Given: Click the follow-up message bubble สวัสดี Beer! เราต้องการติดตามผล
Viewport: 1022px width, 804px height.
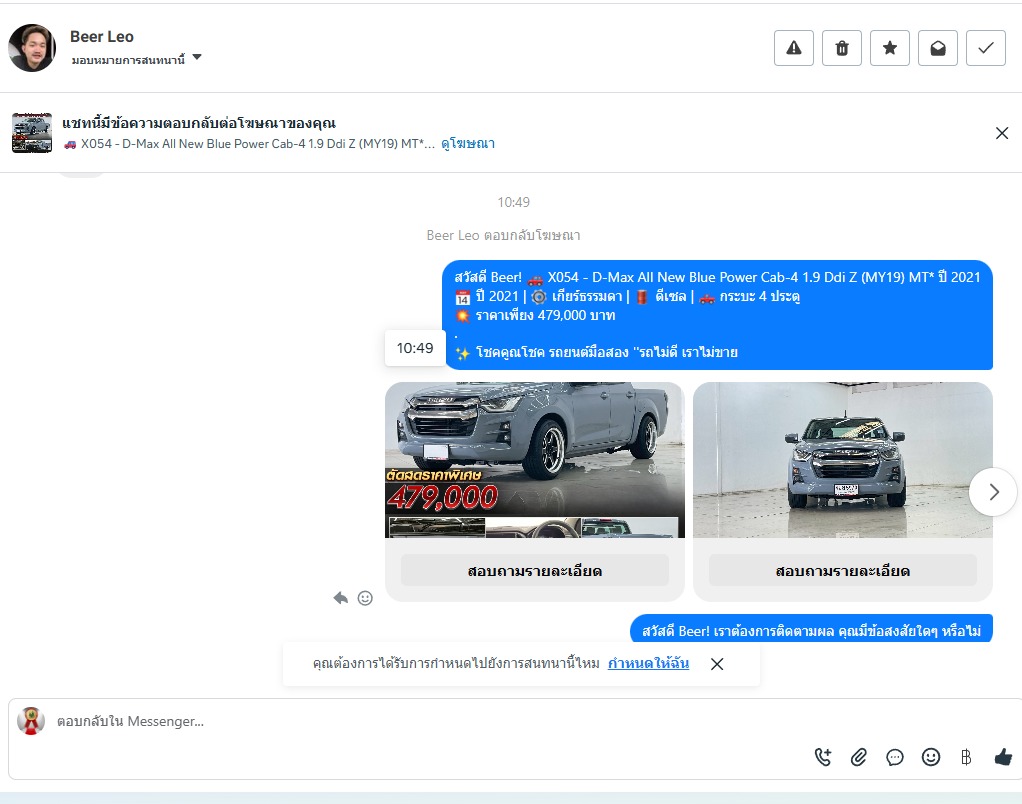Looking at the screenshot, I should tap(811, 629).
